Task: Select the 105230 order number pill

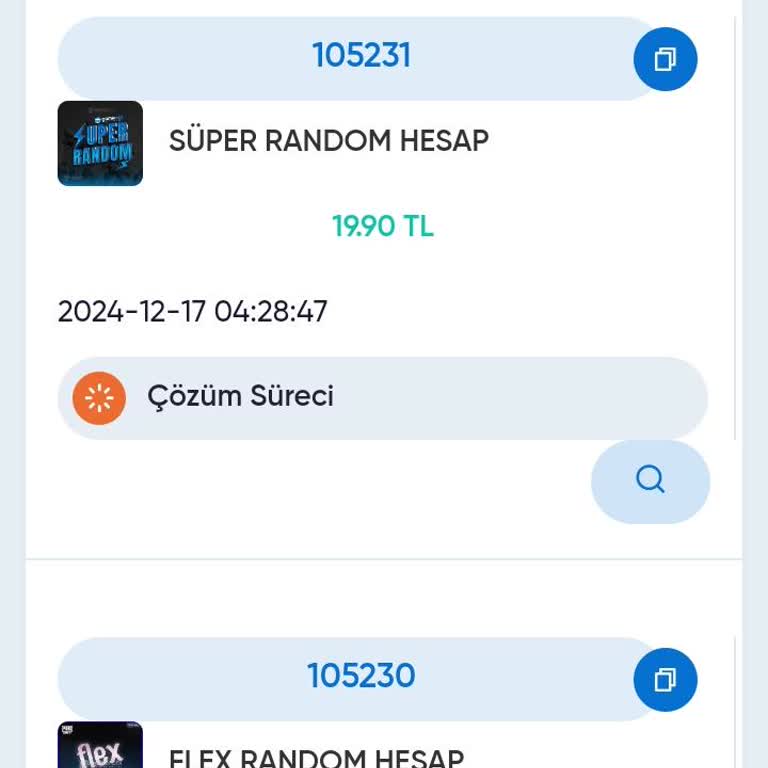Action: click(x=360, y=677)
